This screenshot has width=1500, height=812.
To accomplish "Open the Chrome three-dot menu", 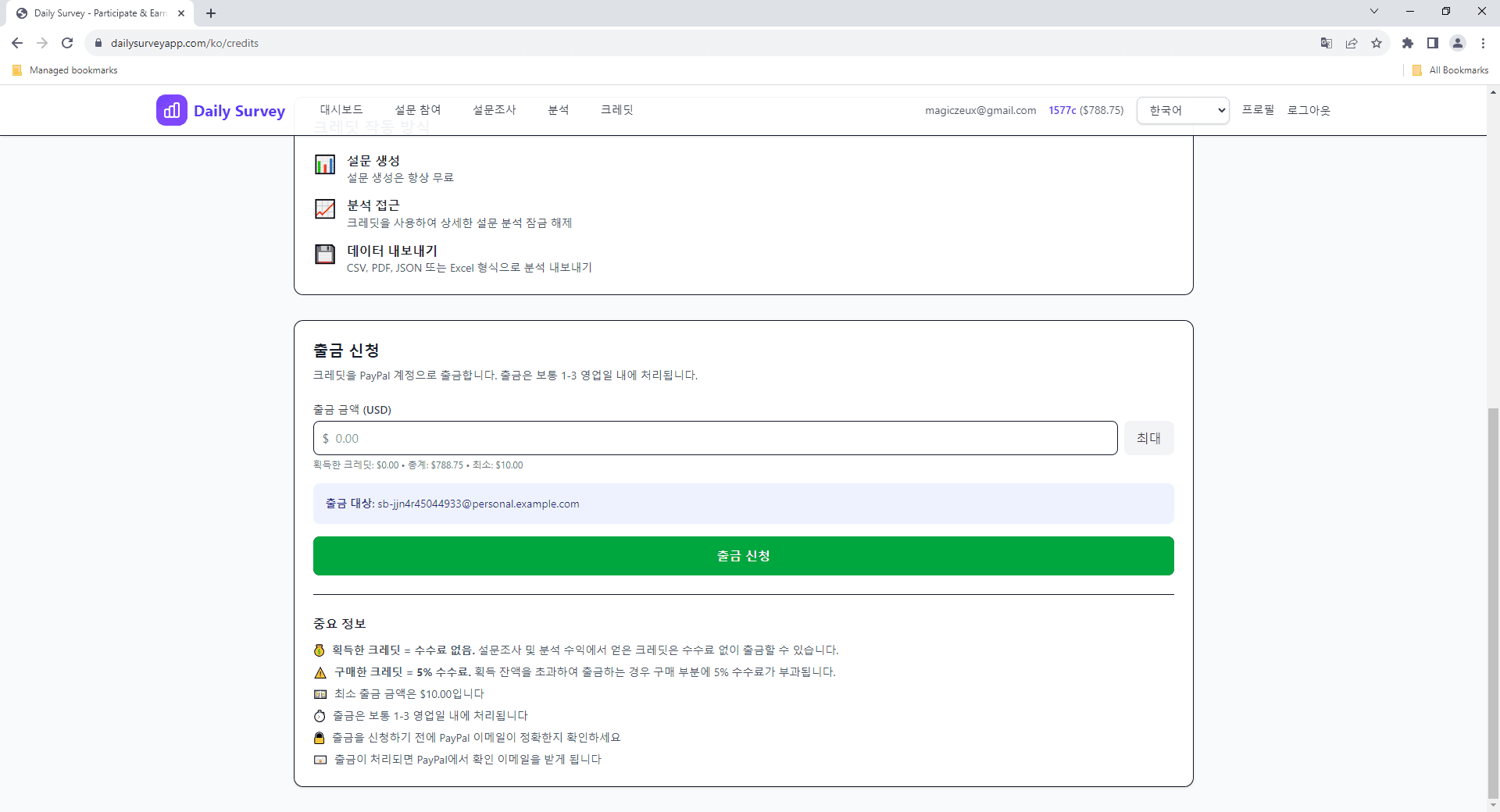I will click(x=1483, y=43).
